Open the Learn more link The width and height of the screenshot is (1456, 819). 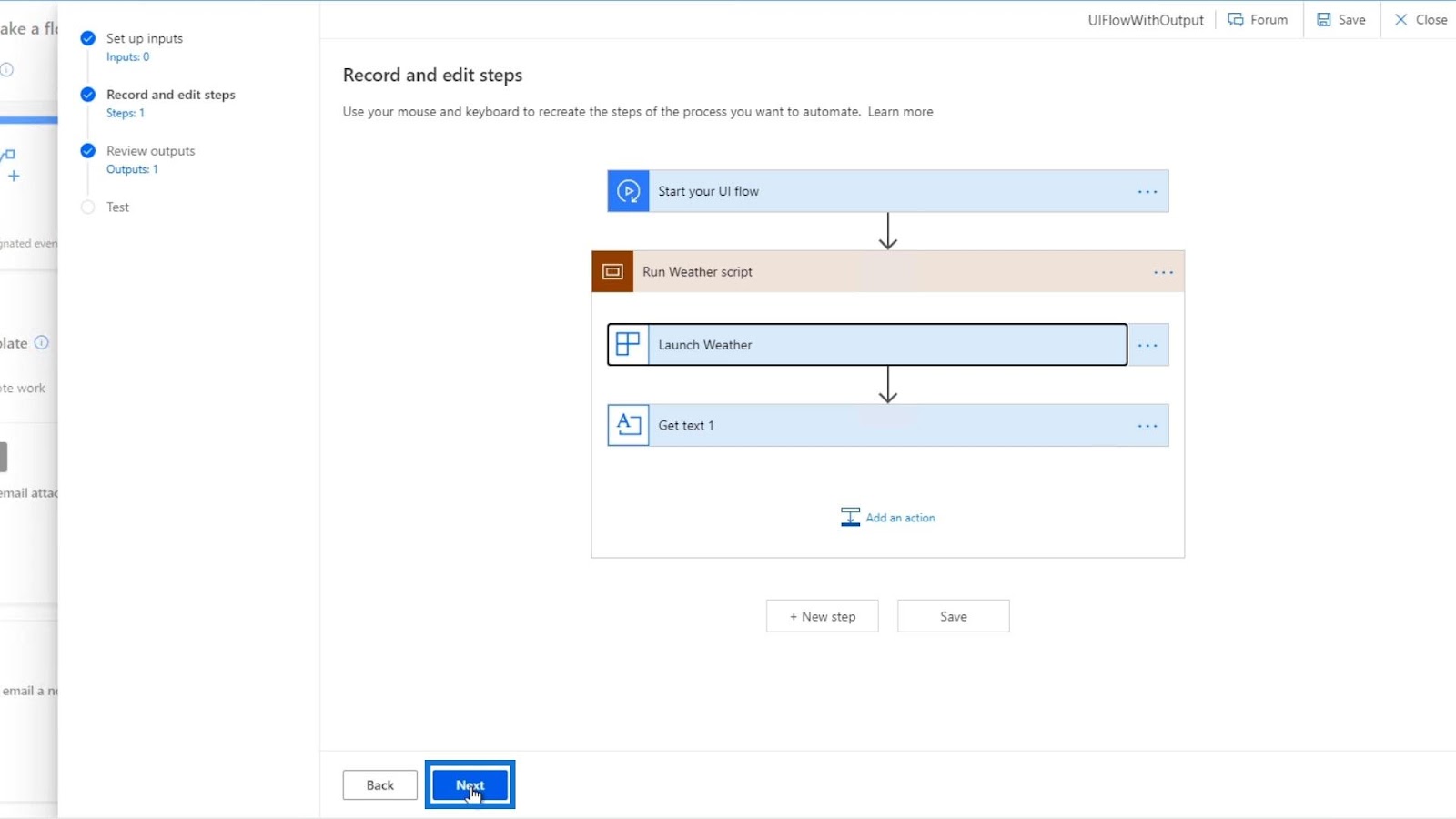900,111
